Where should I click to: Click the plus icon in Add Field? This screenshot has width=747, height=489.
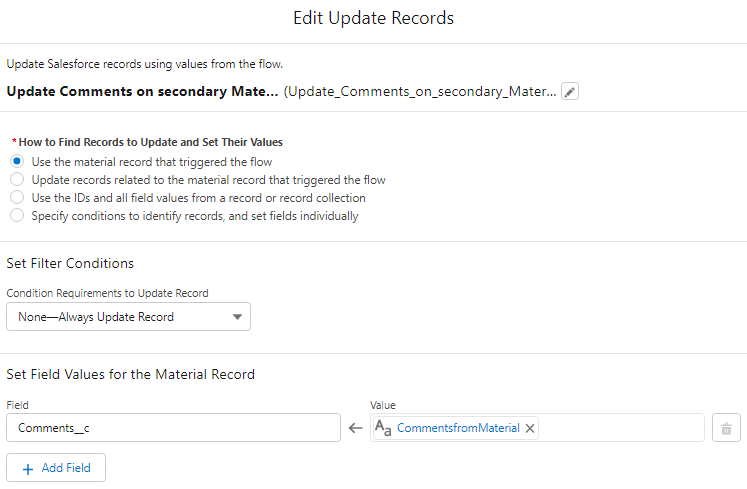28,468
